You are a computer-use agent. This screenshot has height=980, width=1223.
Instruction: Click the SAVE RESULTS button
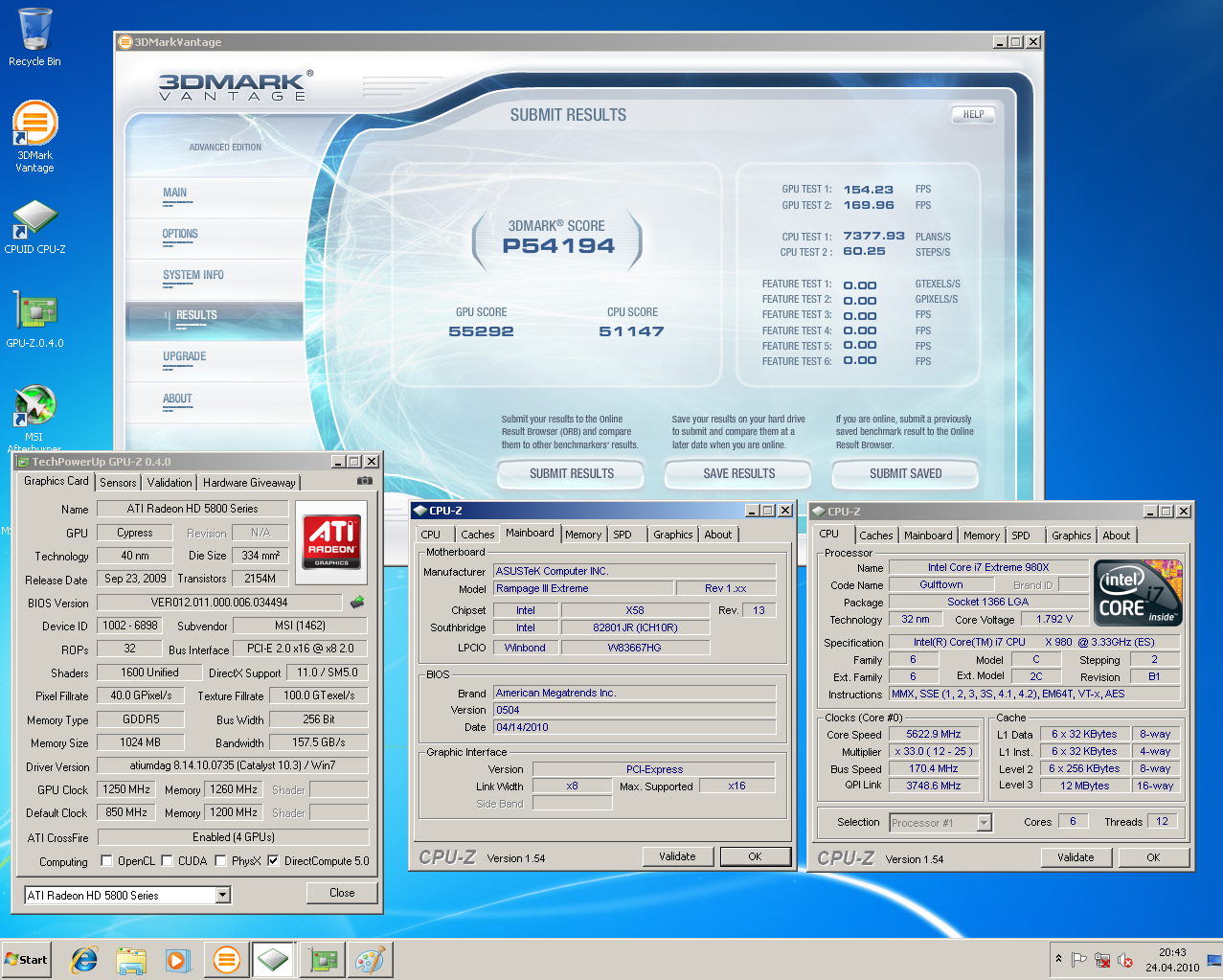[x=738, y=473]
